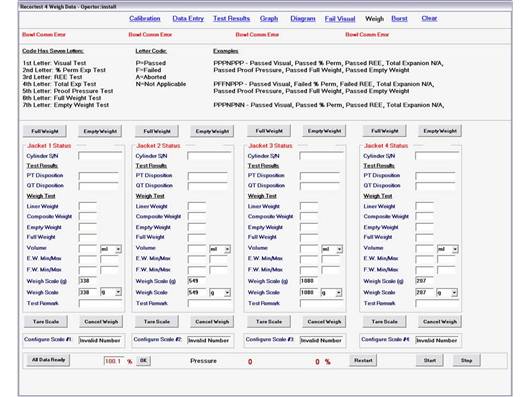Focus Jacket 4 Test Remark field
The image size is (528, 397).
coord(437,303)
